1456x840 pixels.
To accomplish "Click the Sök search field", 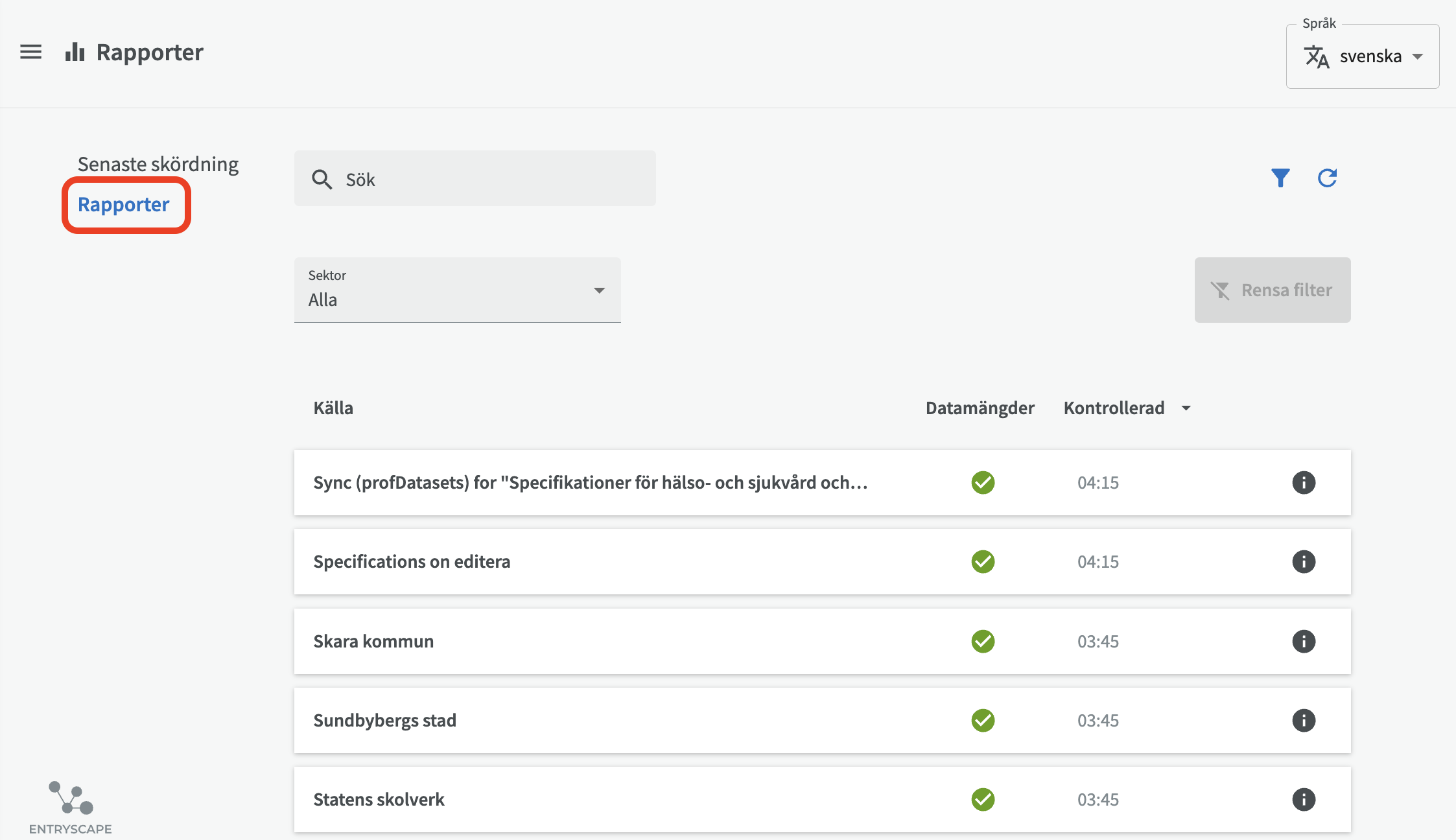I will pyautogui.click(x=475, y=179).
